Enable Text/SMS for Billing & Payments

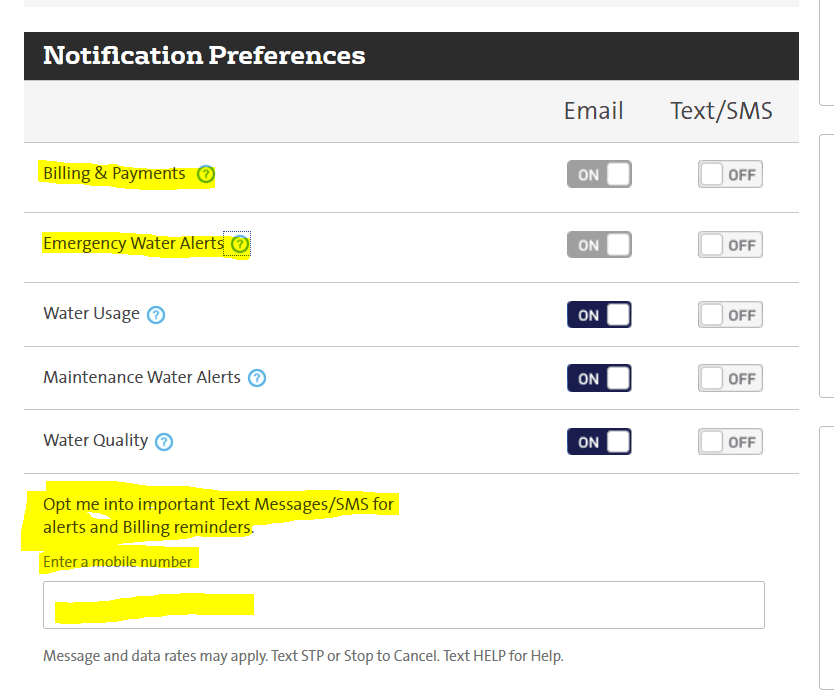click(x=729, y=173)
